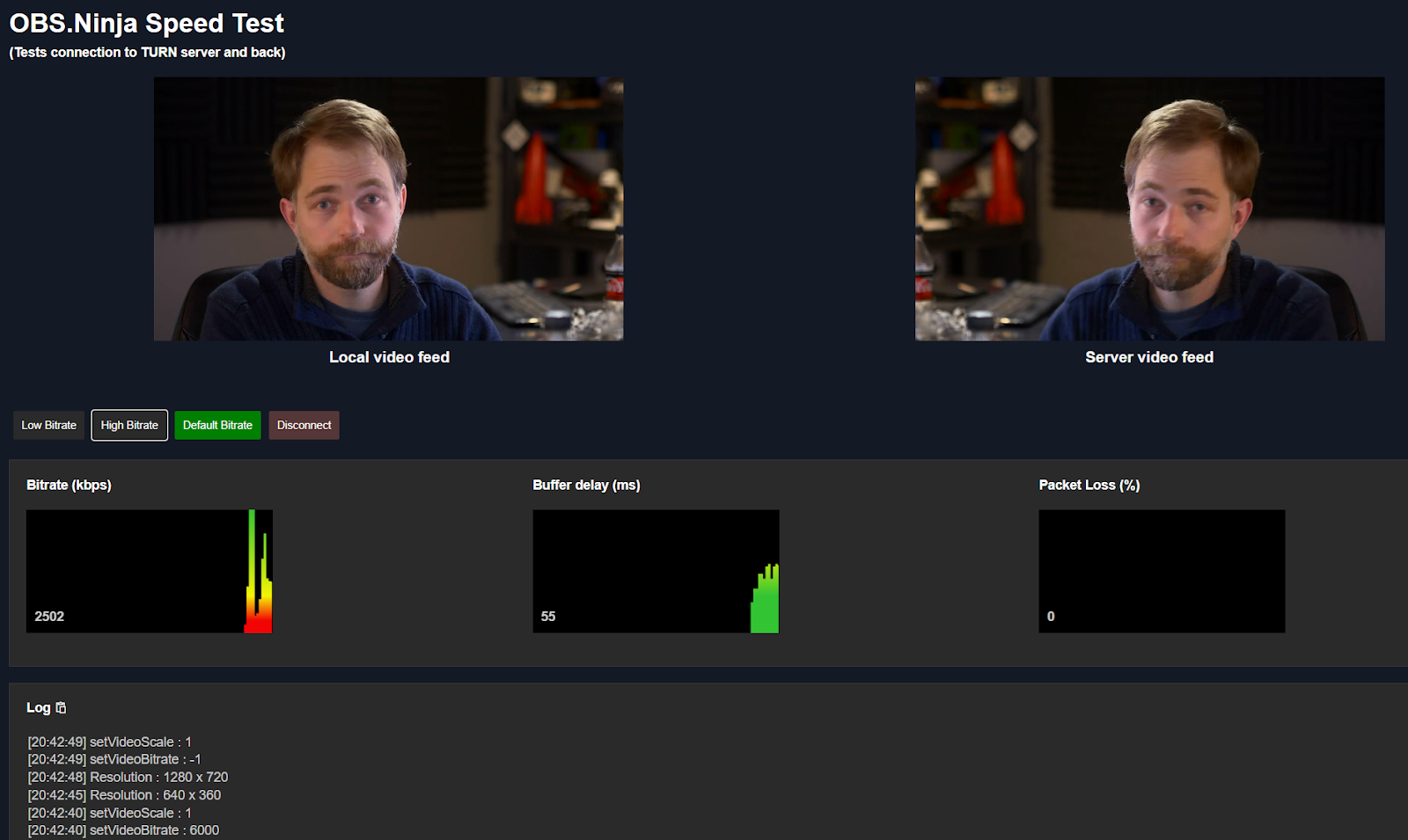Click log entry 'Resolution : 1280 x 720'
This screenshot has height=840, width=1408.
point(128,777)
